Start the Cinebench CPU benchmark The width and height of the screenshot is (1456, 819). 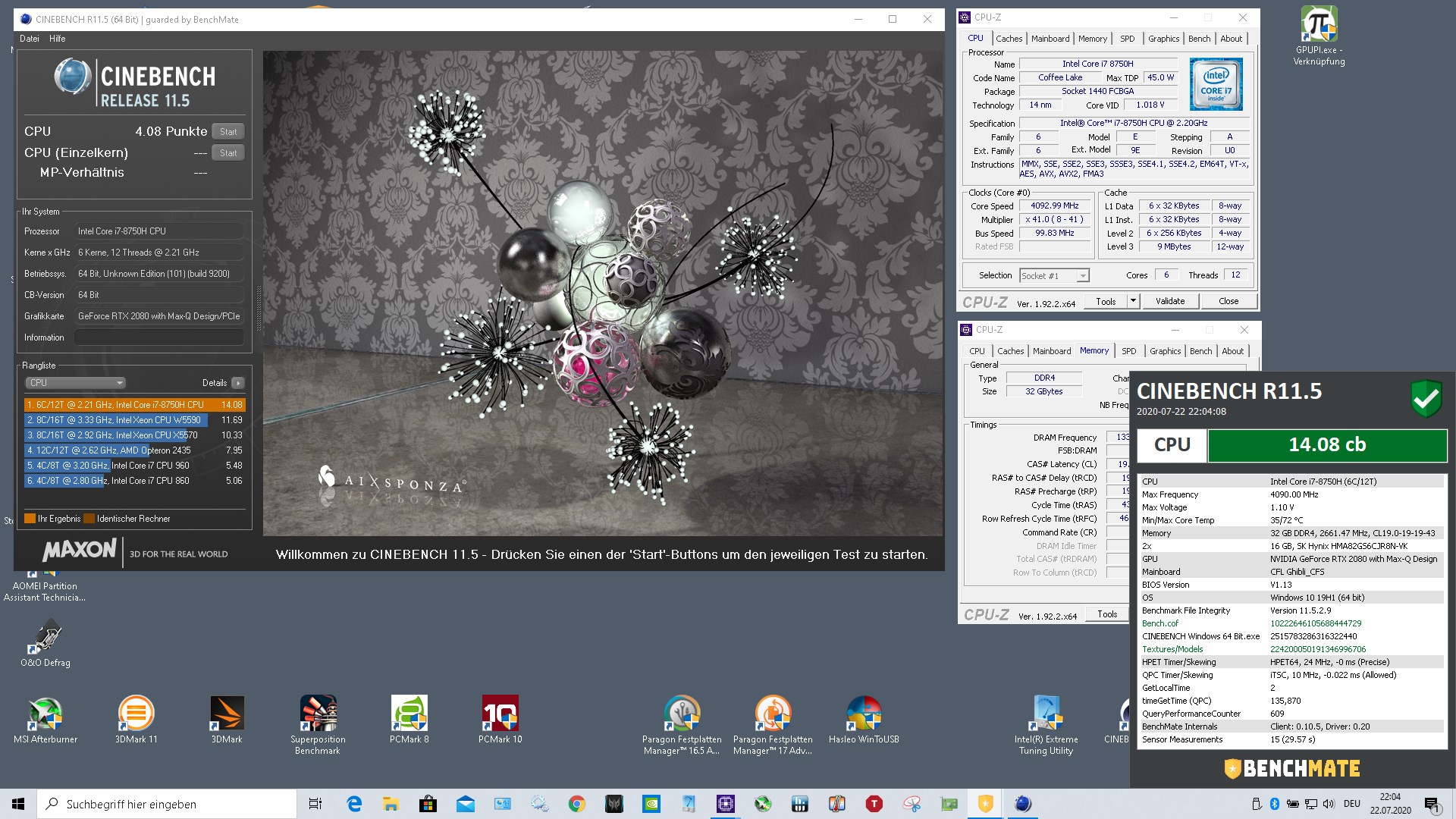point(227,131)
